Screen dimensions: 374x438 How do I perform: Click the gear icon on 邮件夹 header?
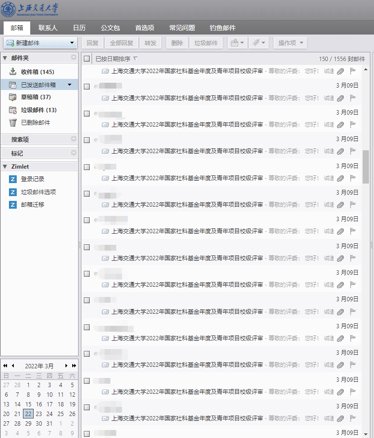coord(74,58)
